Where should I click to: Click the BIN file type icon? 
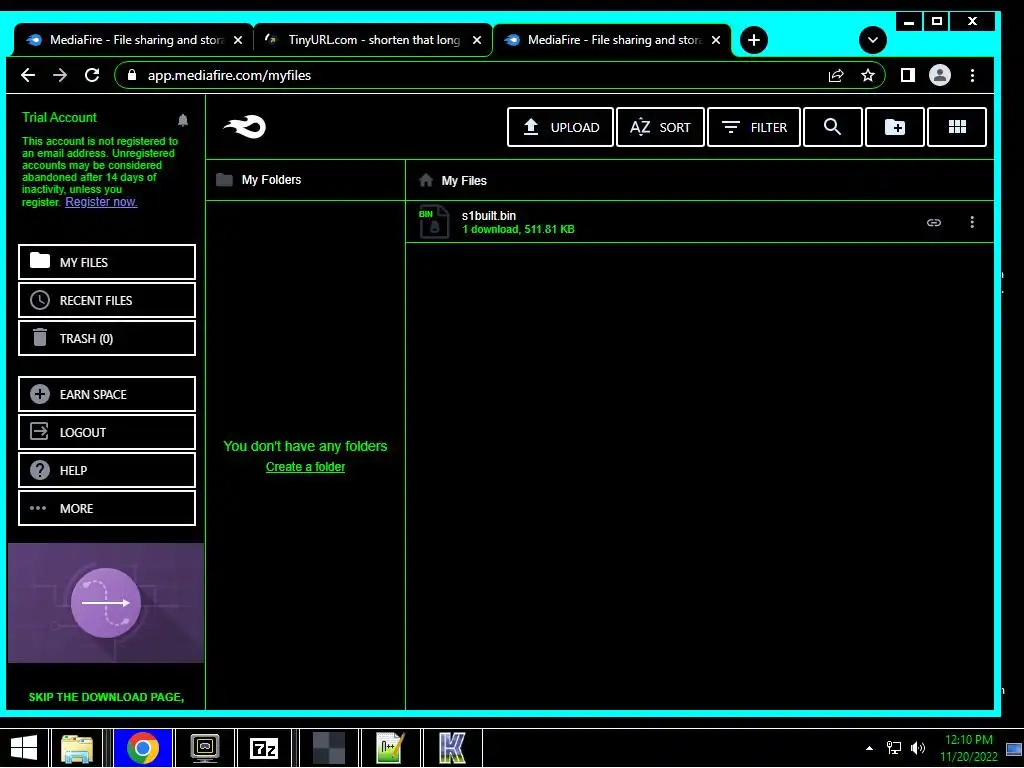coord(434,221)
